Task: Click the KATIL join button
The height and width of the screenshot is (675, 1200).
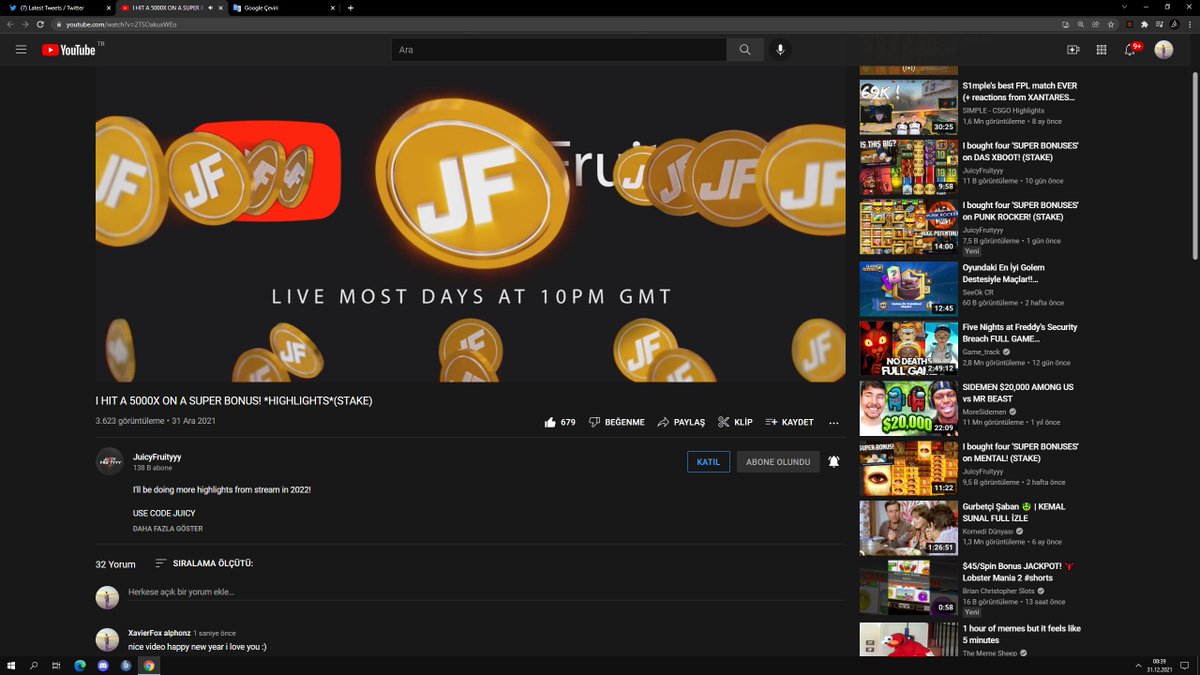Action: [x=708, y=462]
